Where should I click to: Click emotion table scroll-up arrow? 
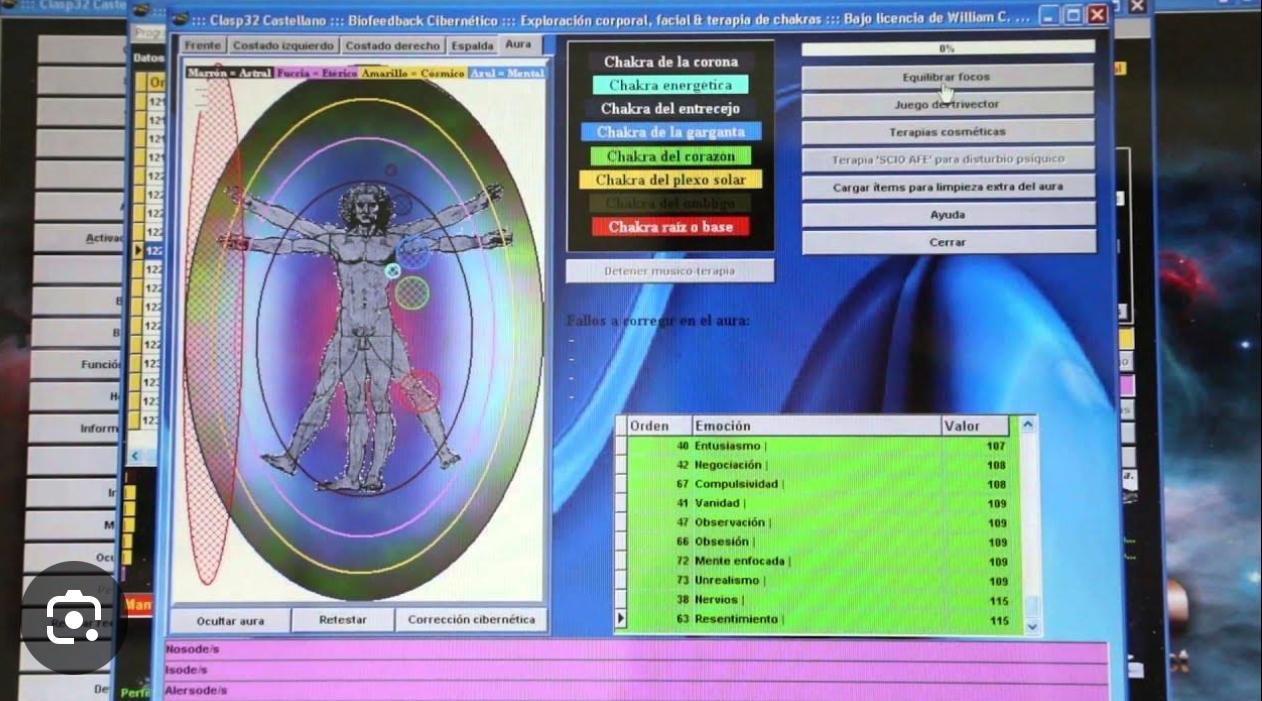tap(1027, 426)
